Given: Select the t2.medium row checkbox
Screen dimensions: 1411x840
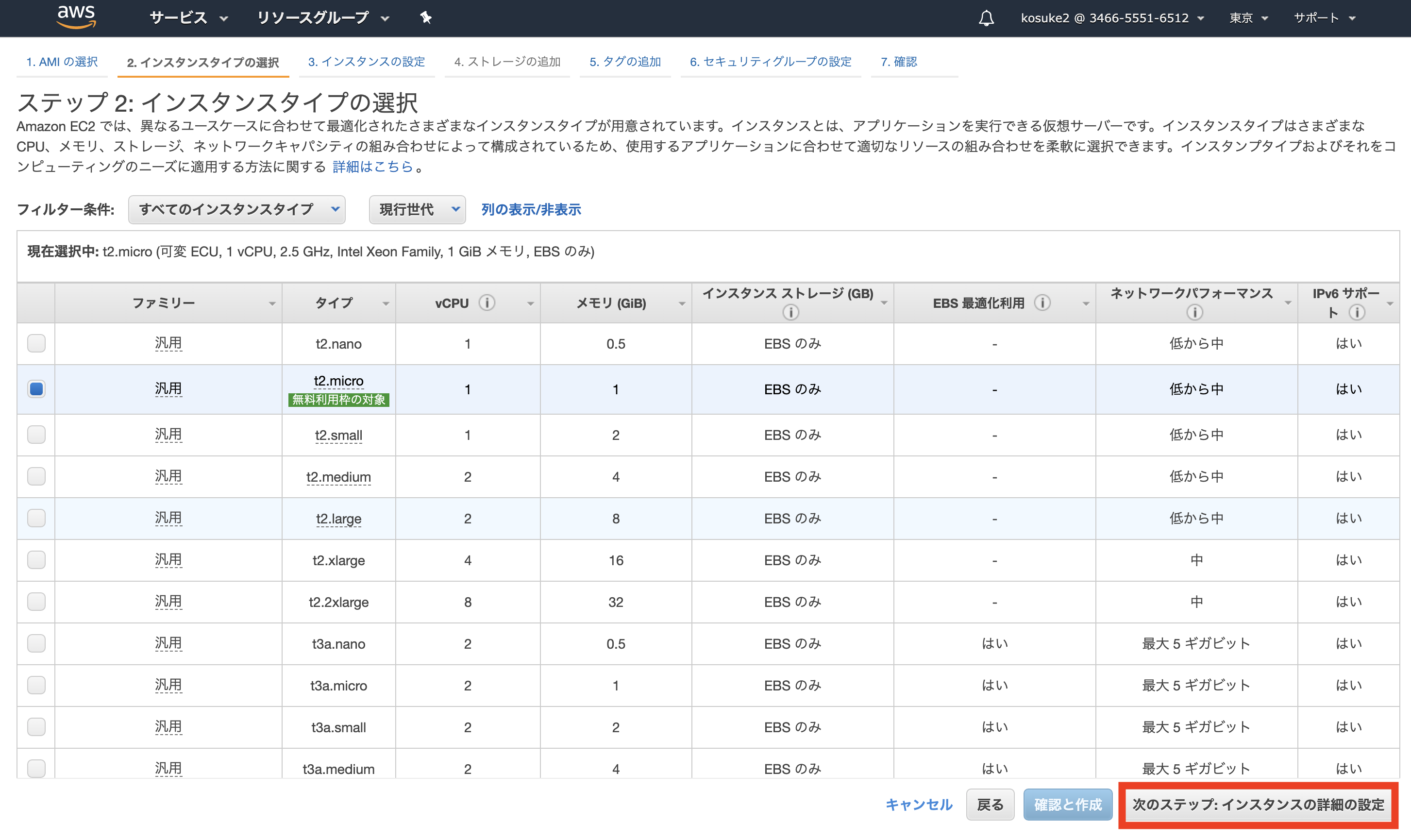Looking at the screenshot, I should tap(36, 476).
